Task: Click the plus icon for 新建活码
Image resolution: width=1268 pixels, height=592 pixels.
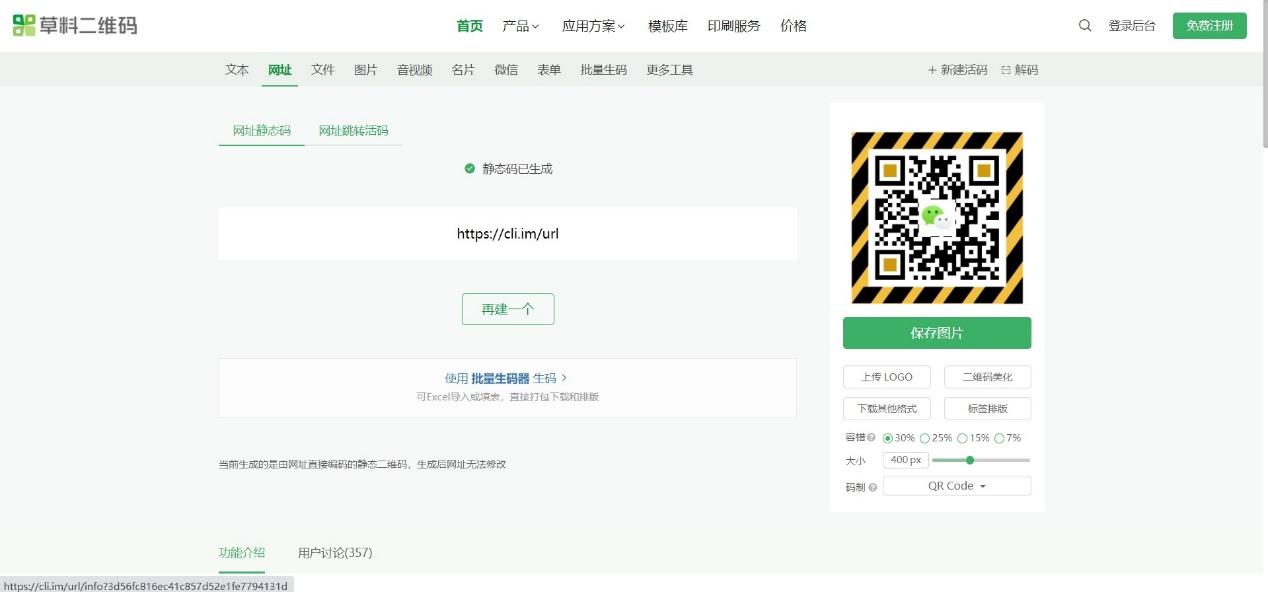Action: point(932,70)
